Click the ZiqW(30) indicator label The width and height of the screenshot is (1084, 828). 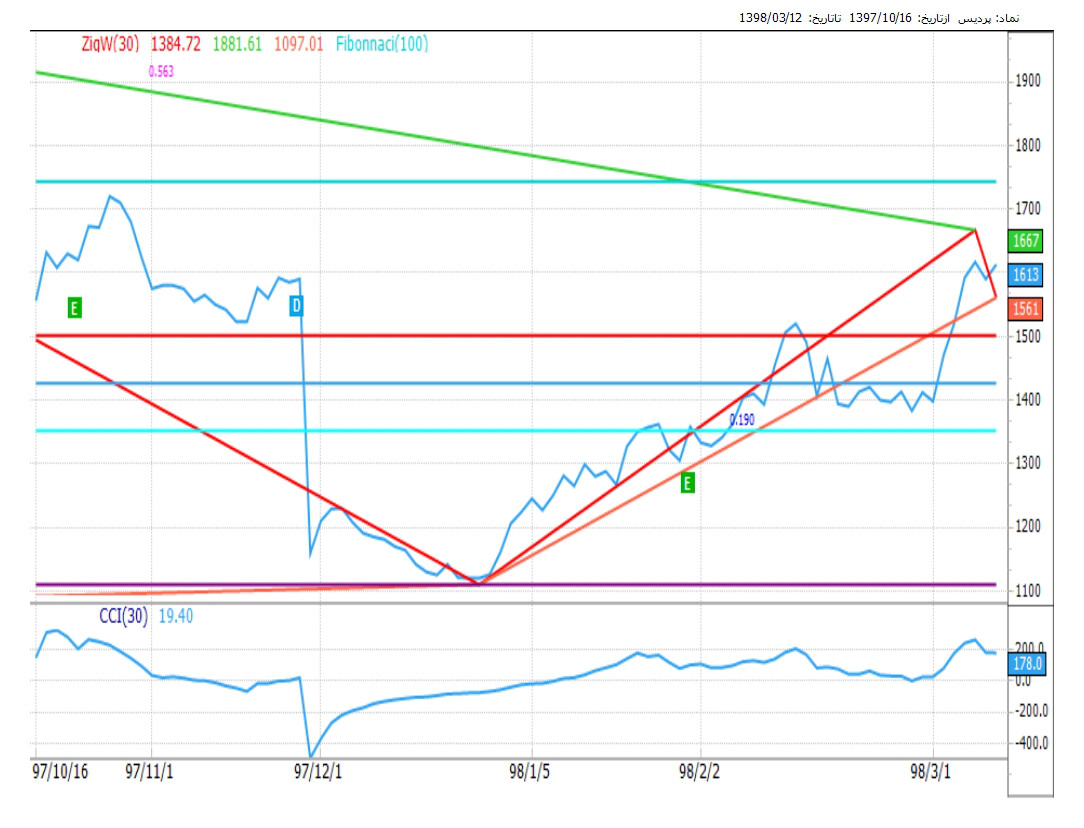[110, 44]
